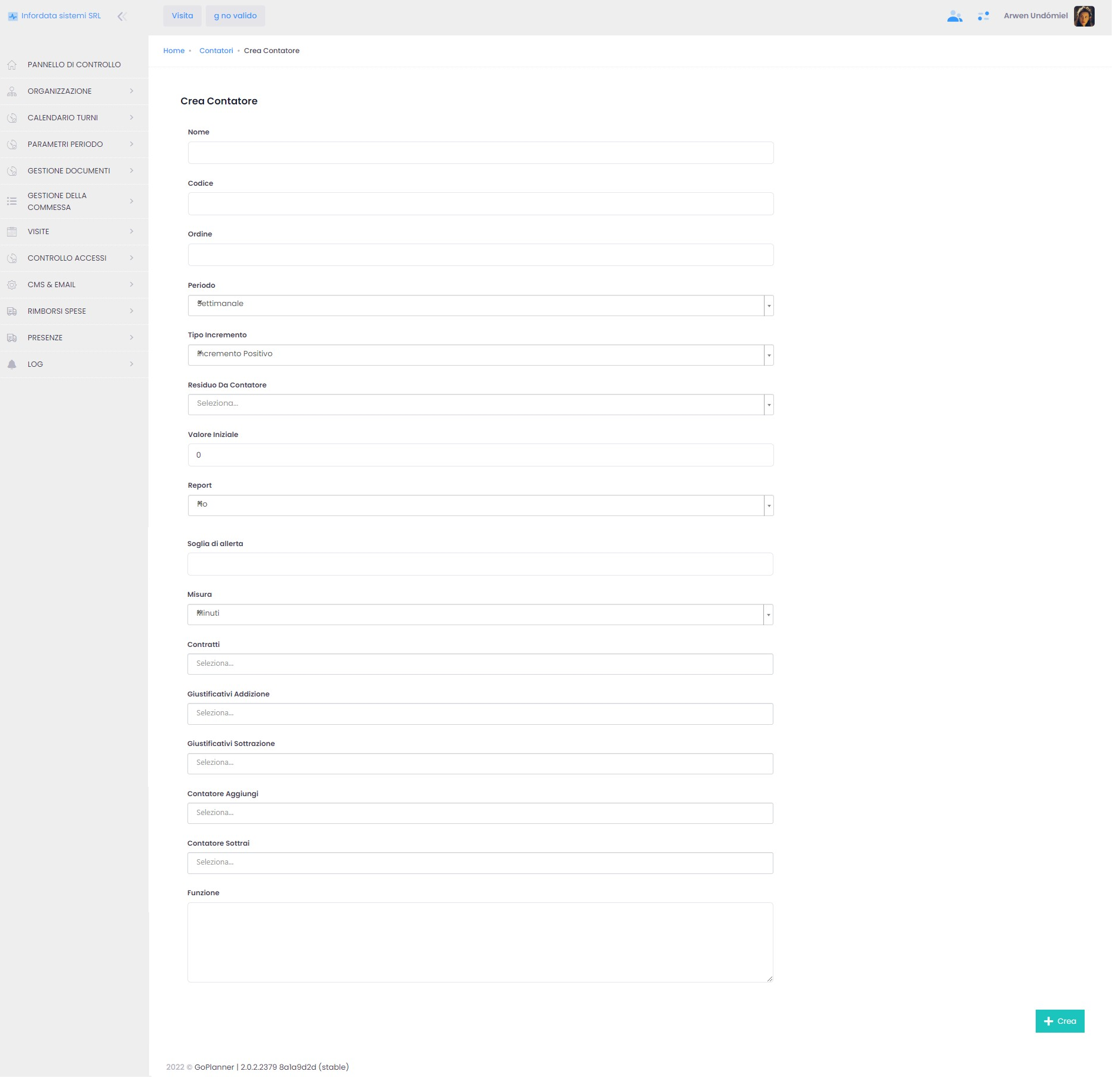
Task: Open the Misura dropdown arrow
Action: 767,615
